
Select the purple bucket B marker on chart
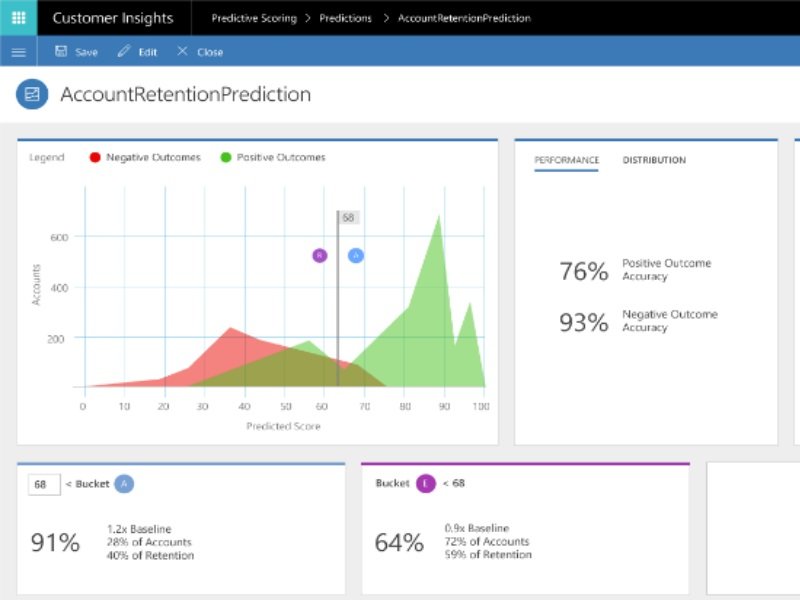pos(320,255)
